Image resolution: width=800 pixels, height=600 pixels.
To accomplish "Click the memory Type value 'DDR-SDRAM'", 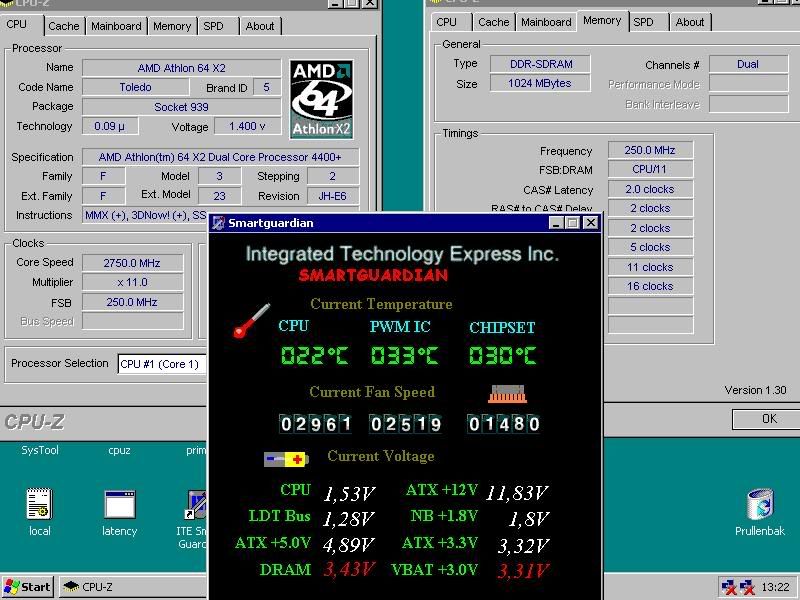I will (541, 64).
